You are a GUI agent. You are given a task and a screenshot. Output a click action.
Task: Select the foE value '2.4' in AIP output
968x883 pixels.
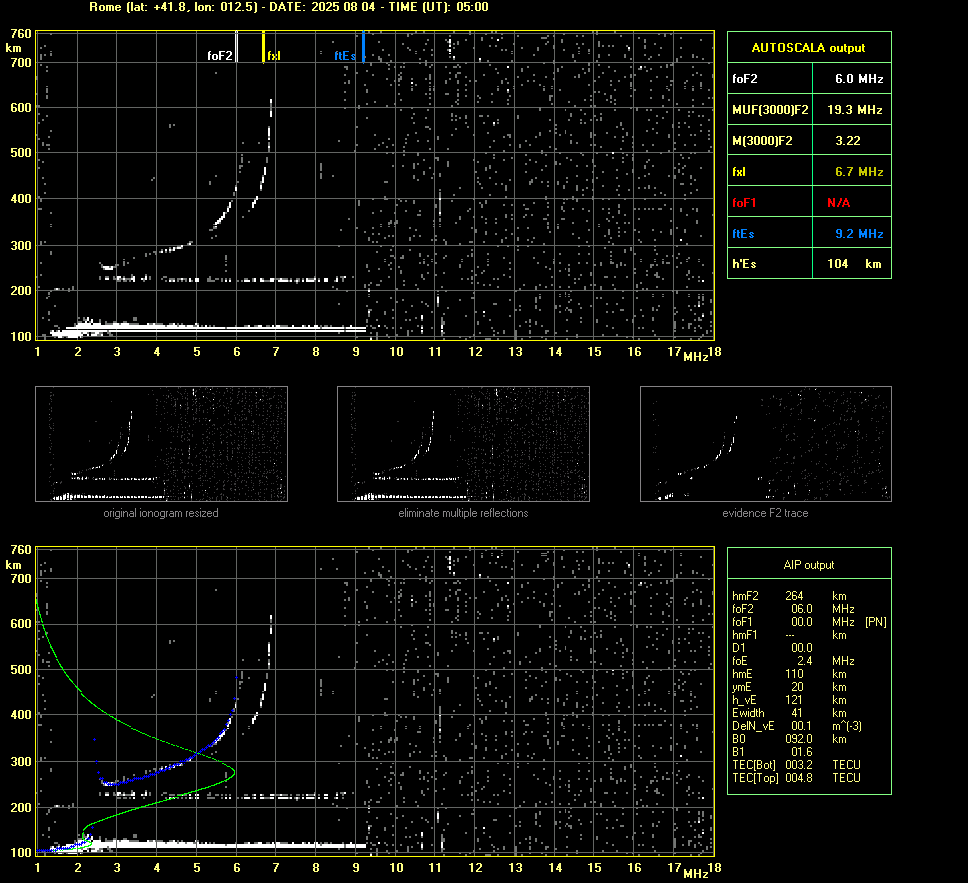(x=804, y=661)
